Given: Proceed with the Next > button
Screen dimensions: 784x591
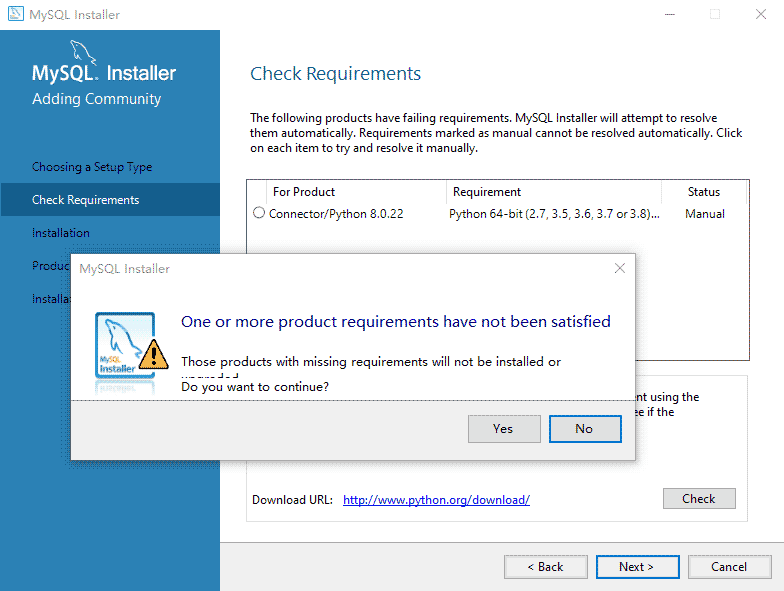Looking at the screenshot, I should pos(638,566).
